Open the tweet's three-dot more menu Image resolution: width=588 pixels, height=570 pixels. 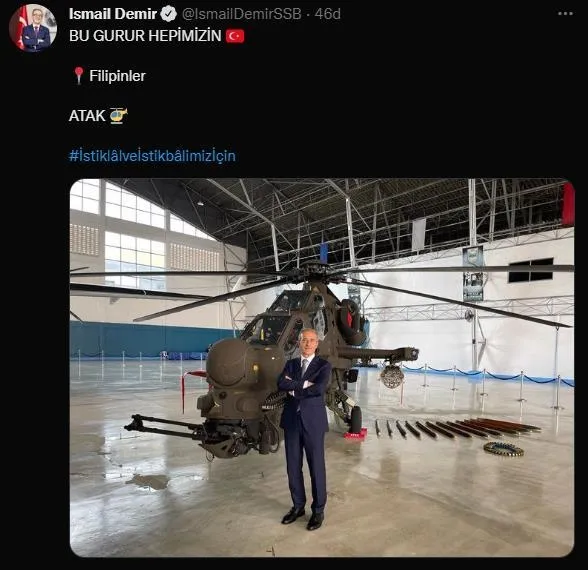565,14
